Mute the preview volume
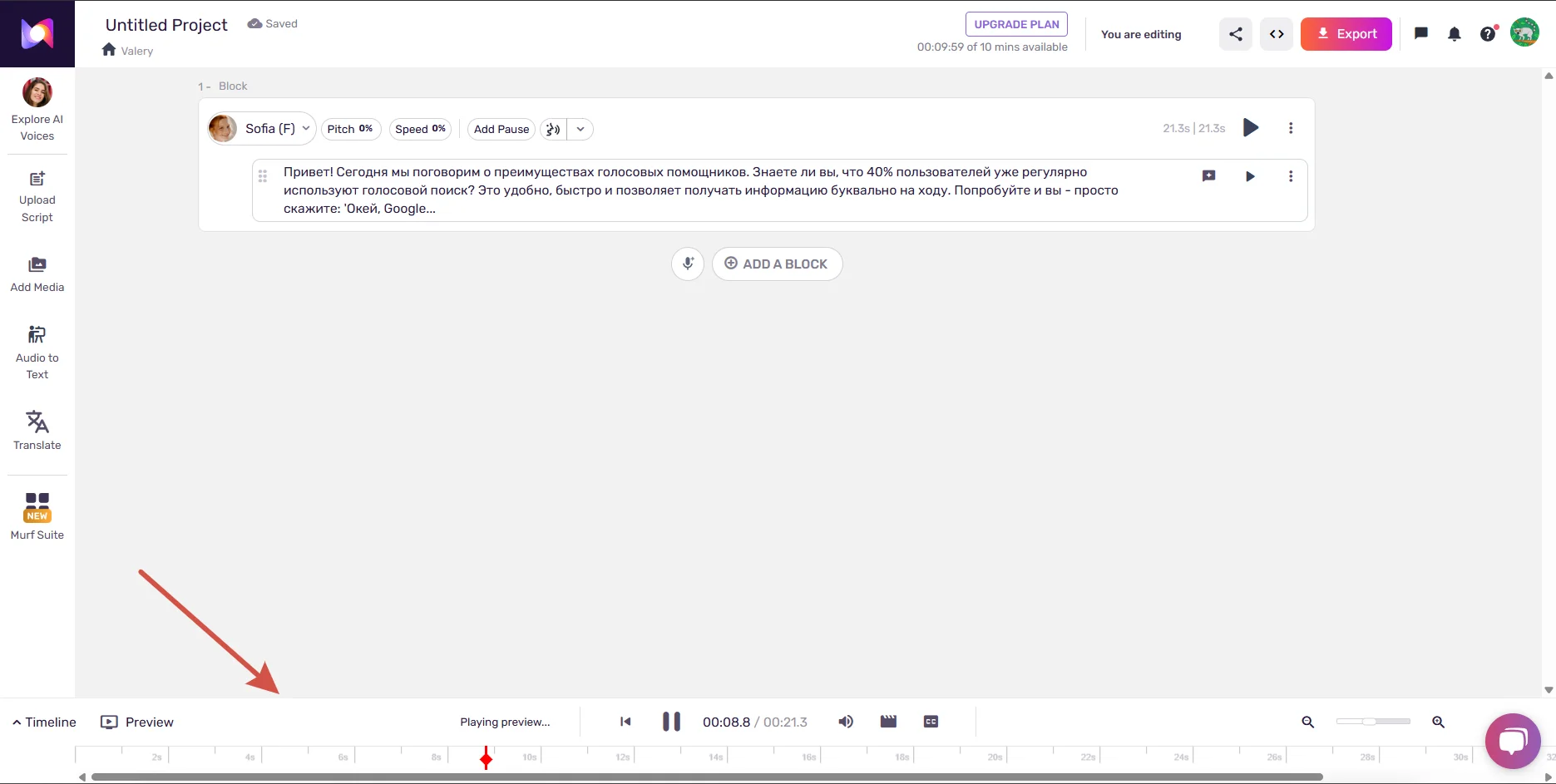Image resolution: width=1556 pixels, height=784 pixels. click(845, 722)
